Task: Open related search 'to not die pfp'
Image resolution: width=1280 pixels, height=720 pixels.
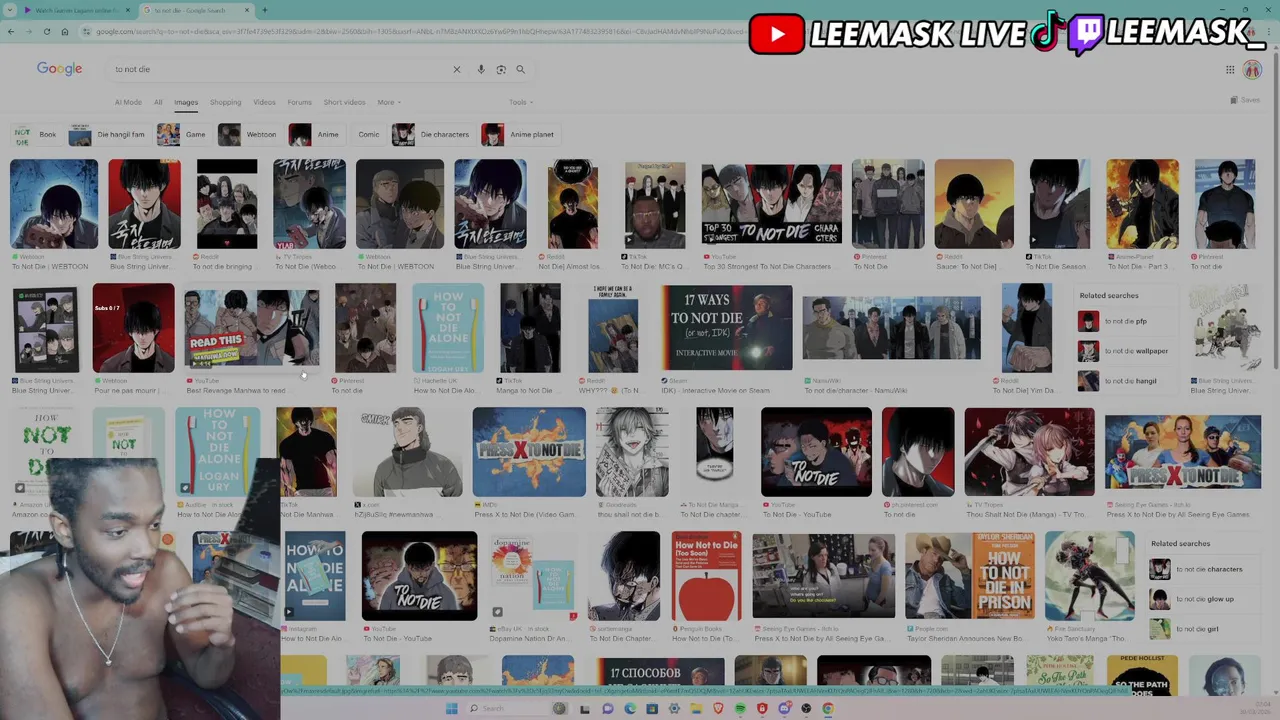Action: 1126,321
